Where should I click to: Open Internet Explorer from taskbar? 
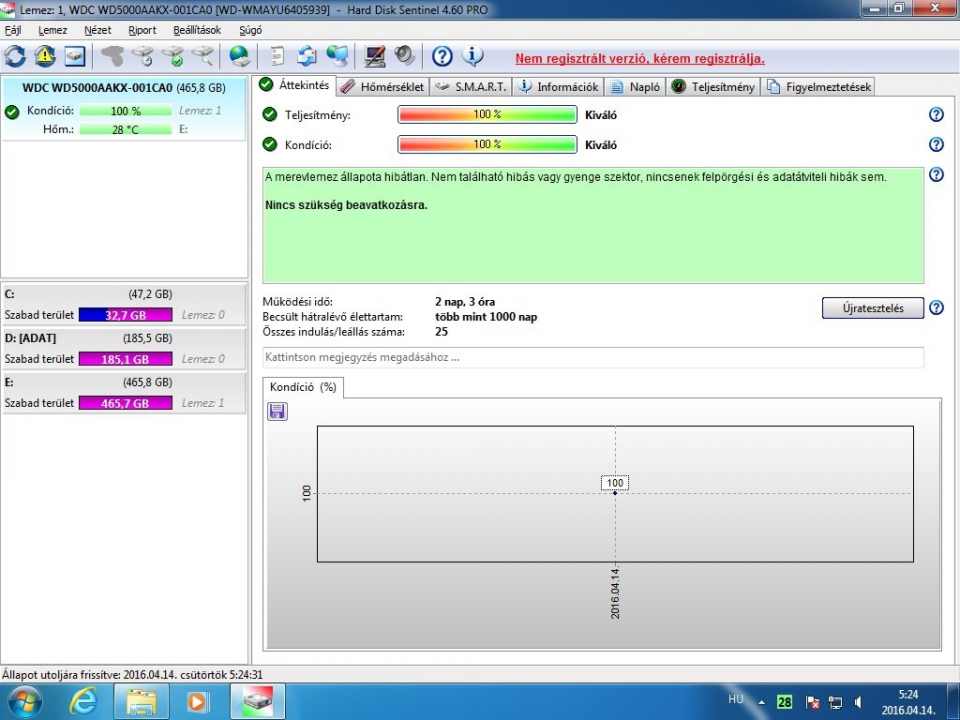click(x=83, y=702)
